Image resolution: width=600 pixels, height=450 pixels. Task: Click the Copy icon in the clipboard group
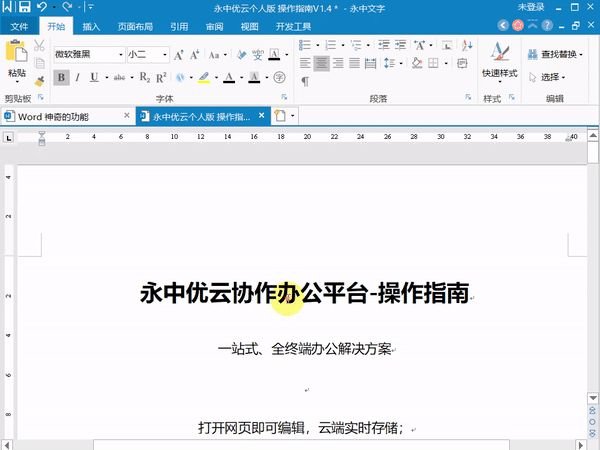[39, 63]
